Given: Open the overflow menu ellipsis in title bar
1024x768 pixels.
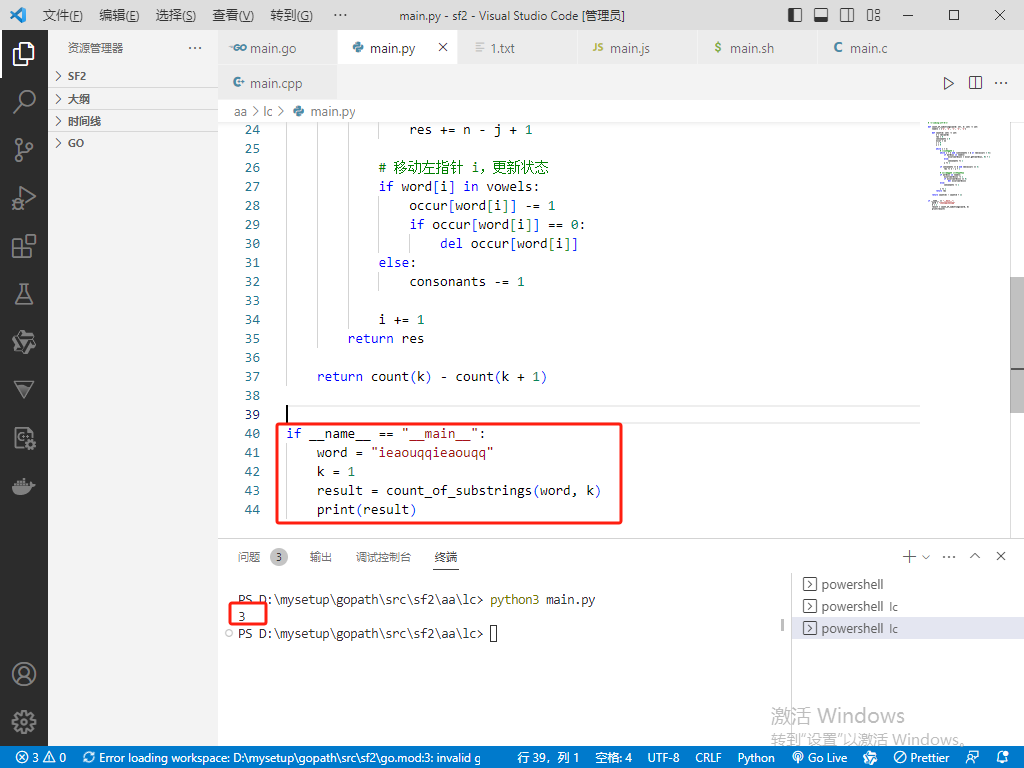Looking at the screenshot, I should [340, 15].
